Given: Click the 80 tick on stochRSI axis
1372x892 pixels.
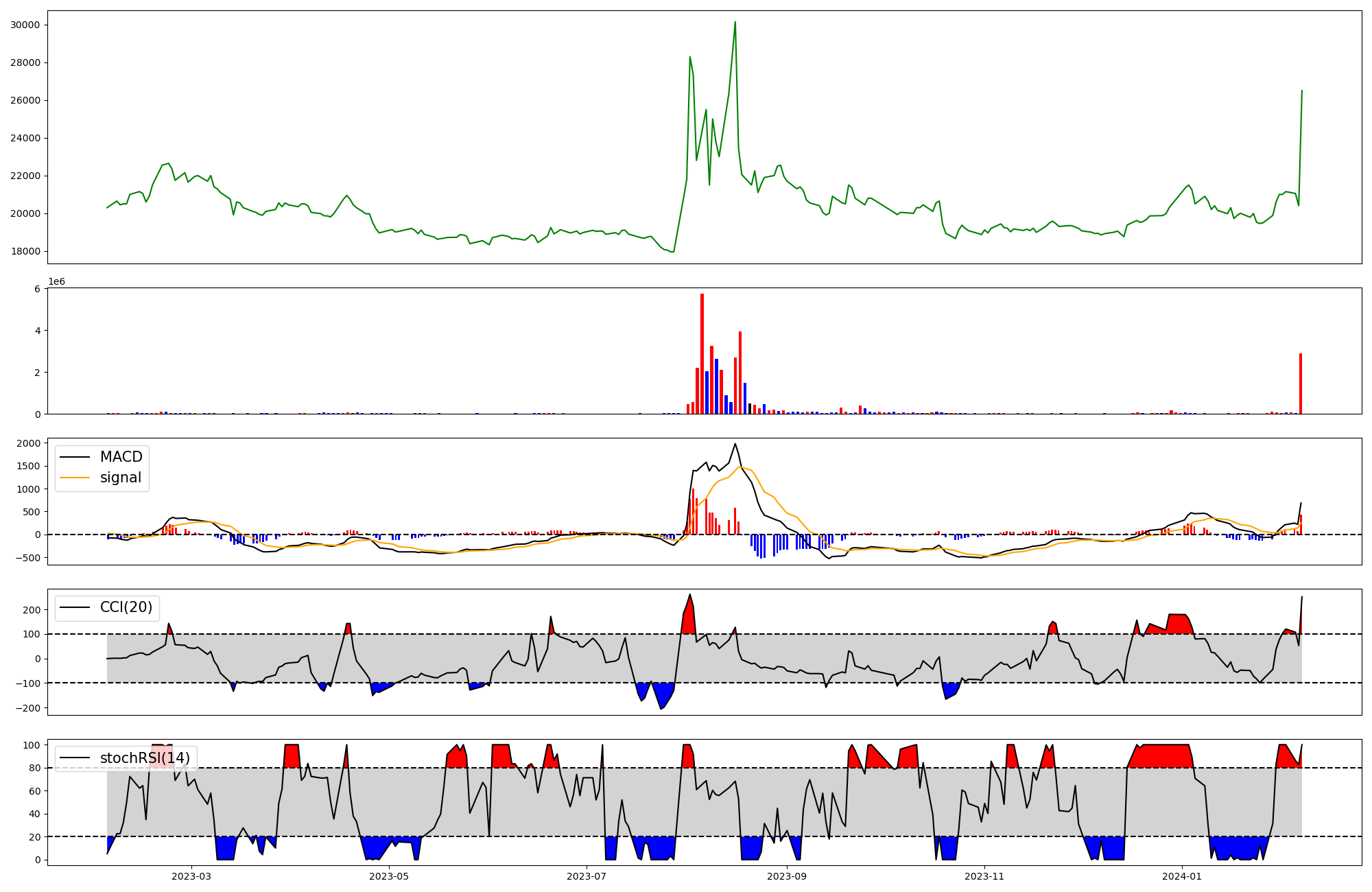Looking at the screenshot, I should (35, 768).
